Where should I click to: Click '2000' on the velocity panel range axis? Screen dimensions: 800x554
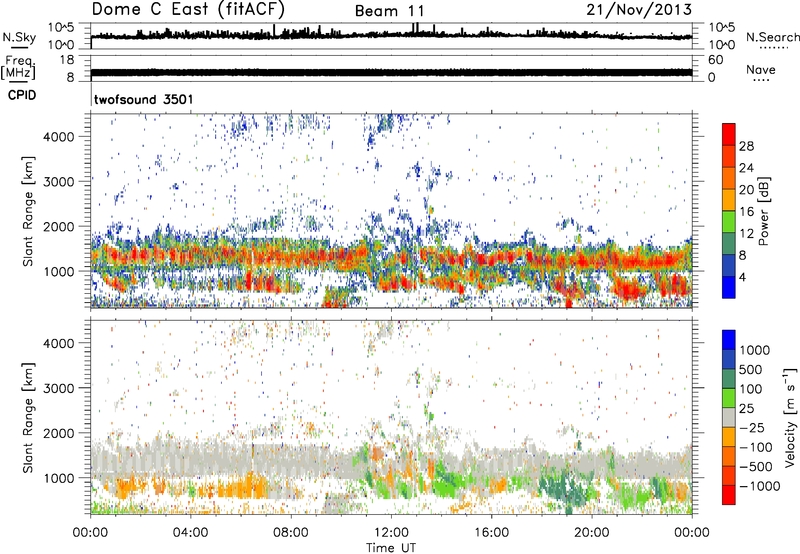tap(59, 433)
